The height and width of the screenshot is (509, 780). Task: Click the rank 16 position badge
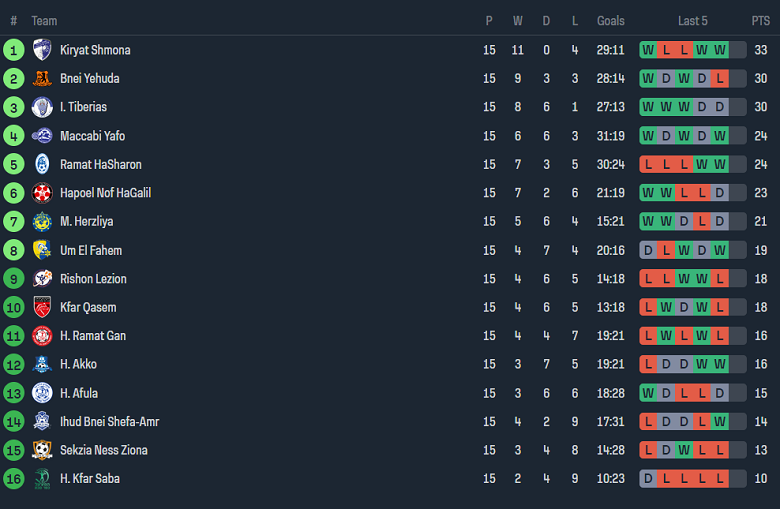[x=14, y=478]
